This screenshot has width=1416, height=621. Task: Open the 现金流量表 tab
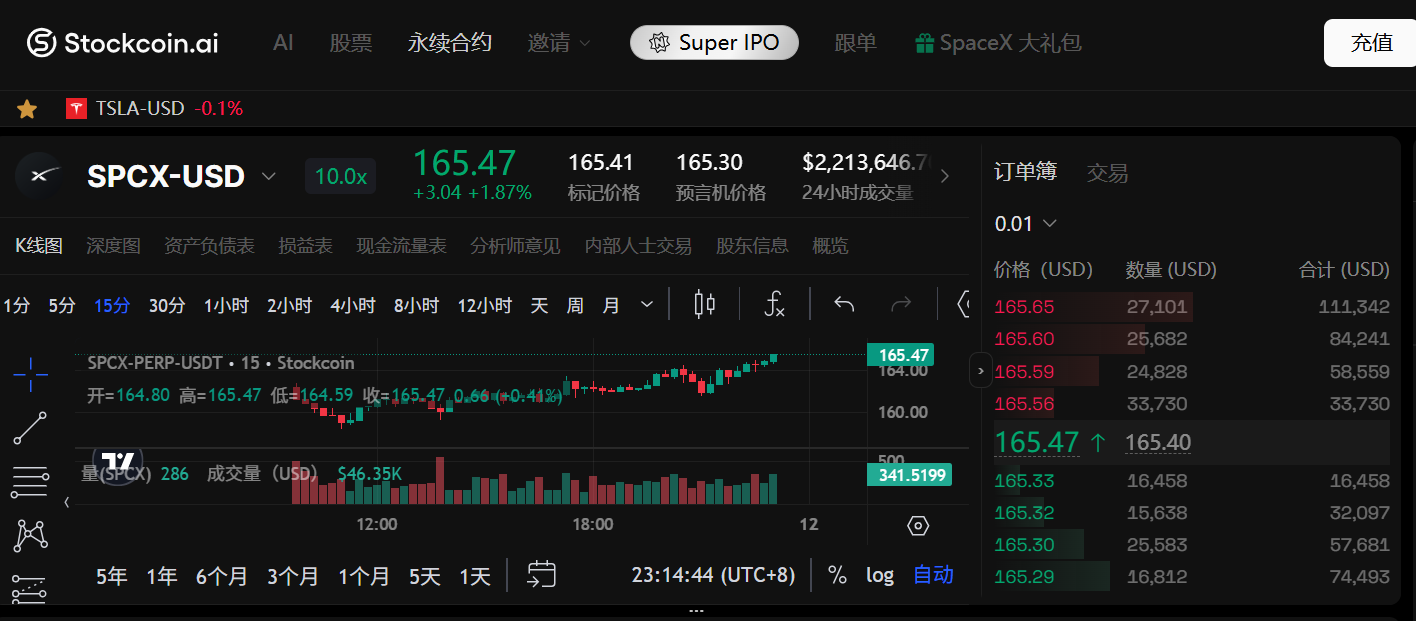(x=401, y=245)
